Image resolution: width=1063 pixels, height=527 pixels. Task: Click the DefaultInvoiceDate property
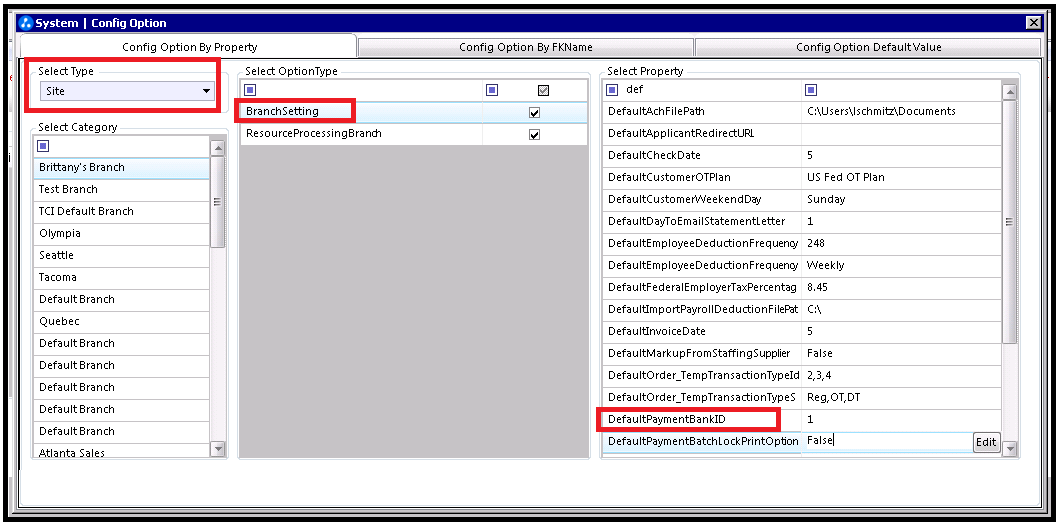click(702, 332)
